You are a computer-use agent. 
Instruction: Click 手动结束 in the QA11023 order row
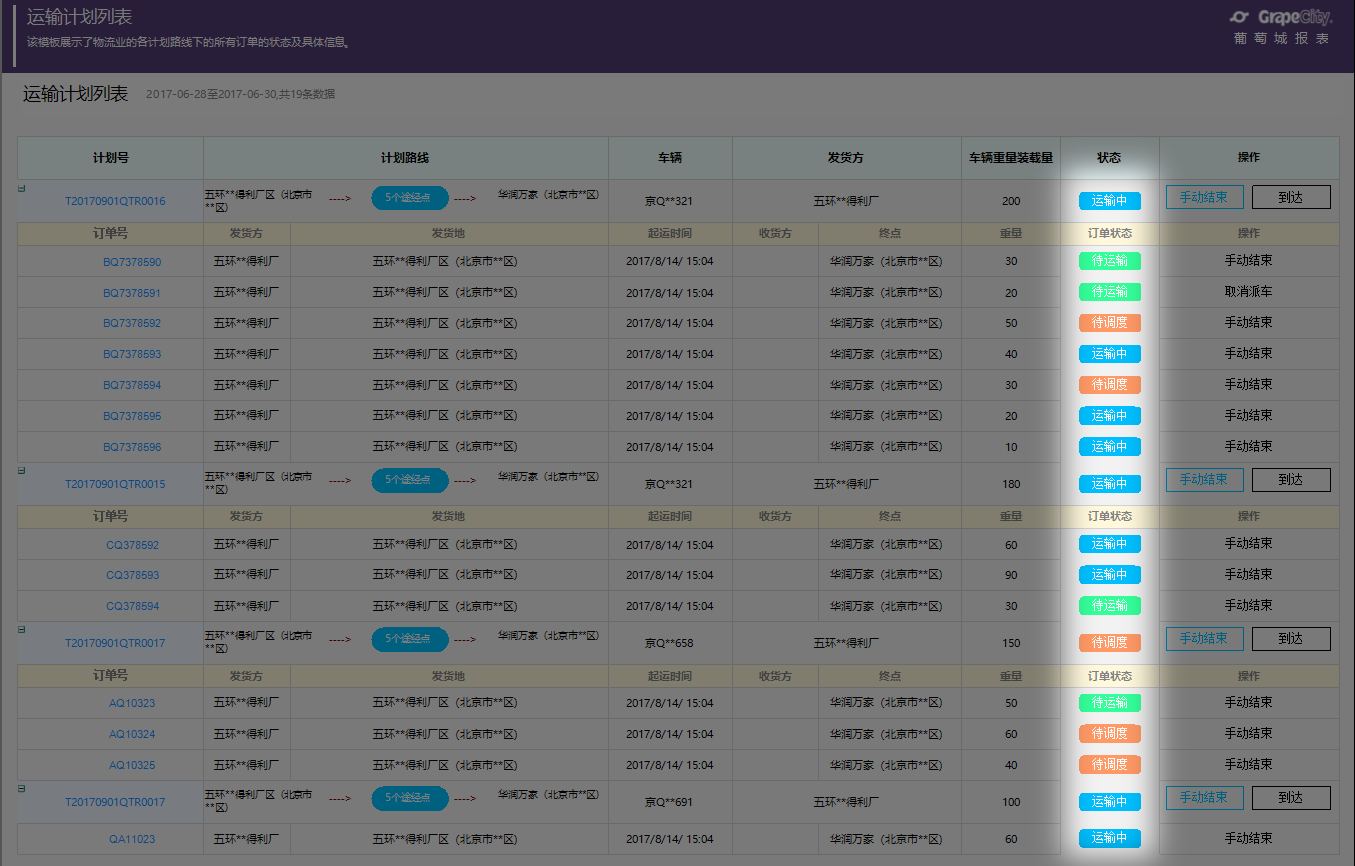coord(1248,839)
